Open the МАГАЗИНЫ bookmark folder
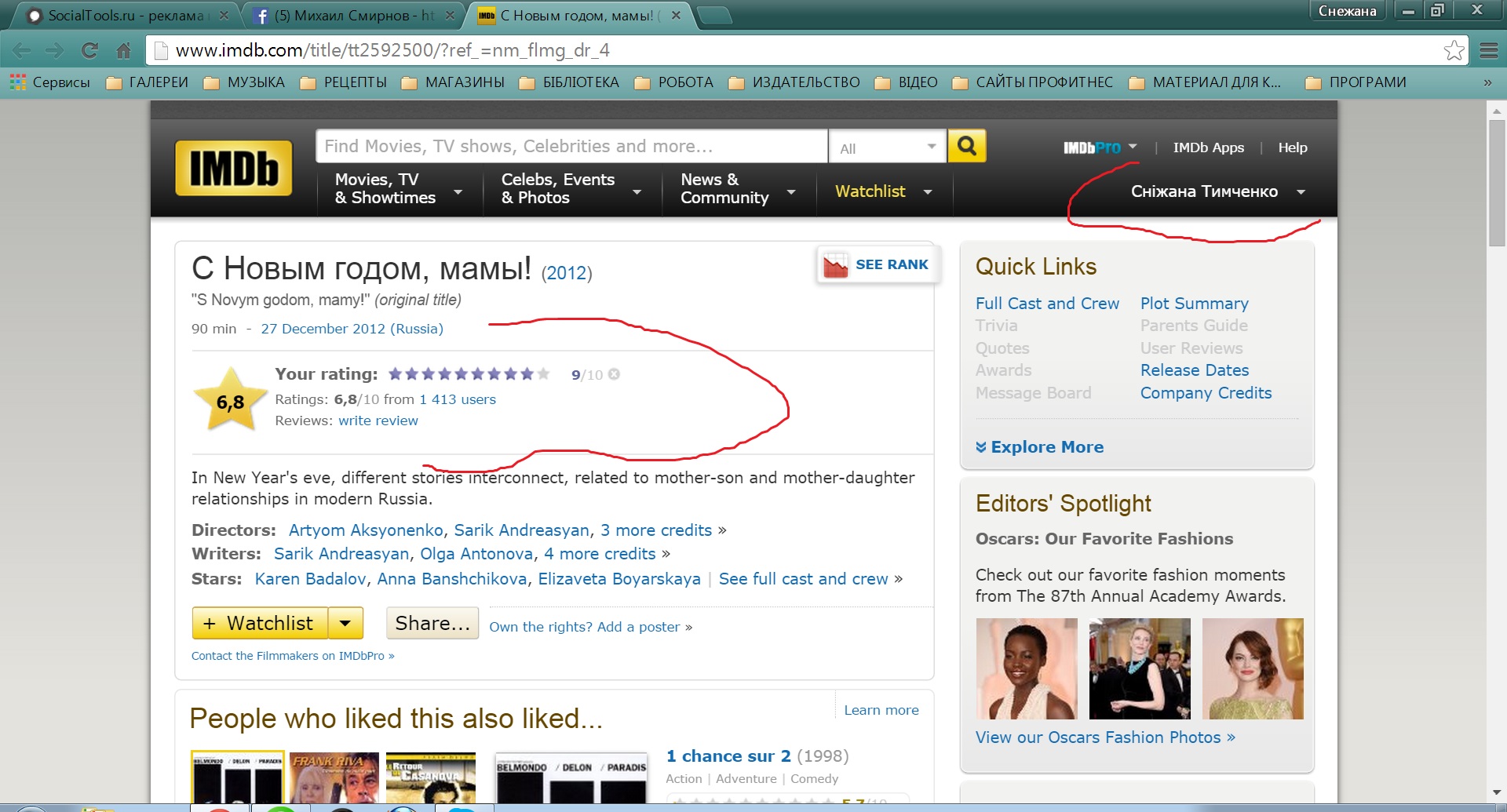The height and width of the screenshot is (812, 1507). click(452, 82)
